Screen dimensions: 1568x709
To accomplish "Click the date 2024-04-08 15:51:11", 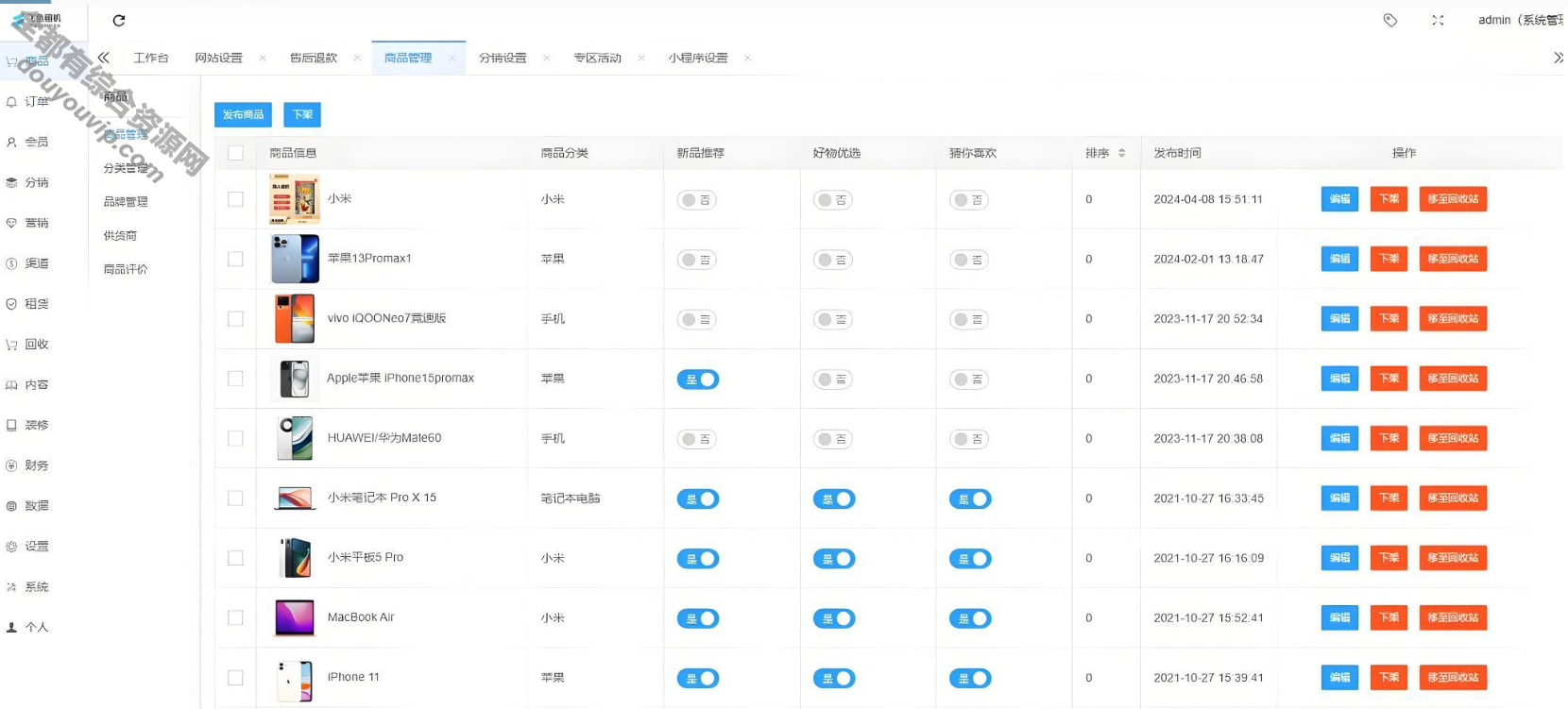I will coord(1208,199).
